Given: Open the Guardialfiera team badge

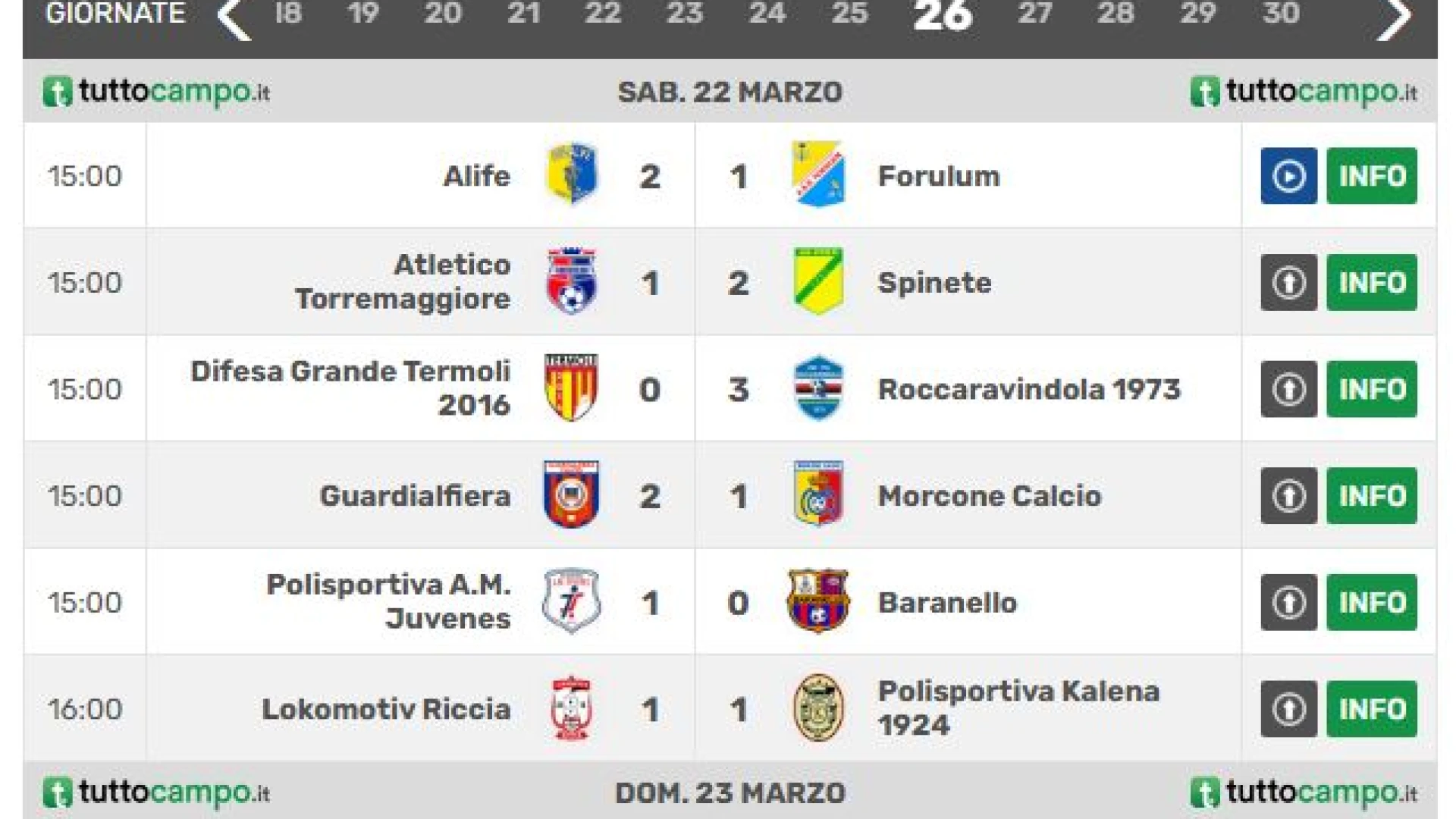Looking at the screenshot, I should pyautogui.click(x=571, y=494).
